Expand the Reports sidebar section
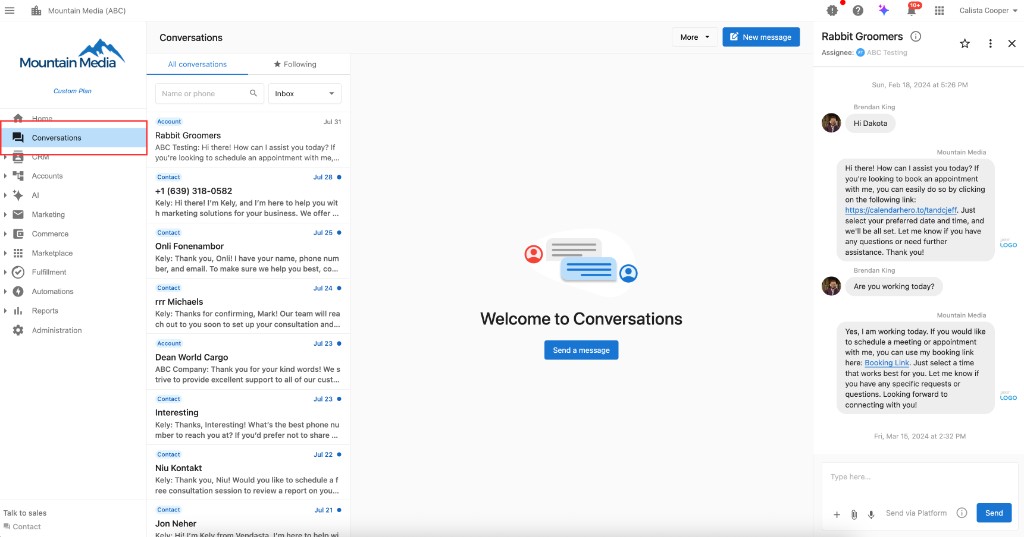The height and width of the screenshot is (537, 1024). pos(5,311)
